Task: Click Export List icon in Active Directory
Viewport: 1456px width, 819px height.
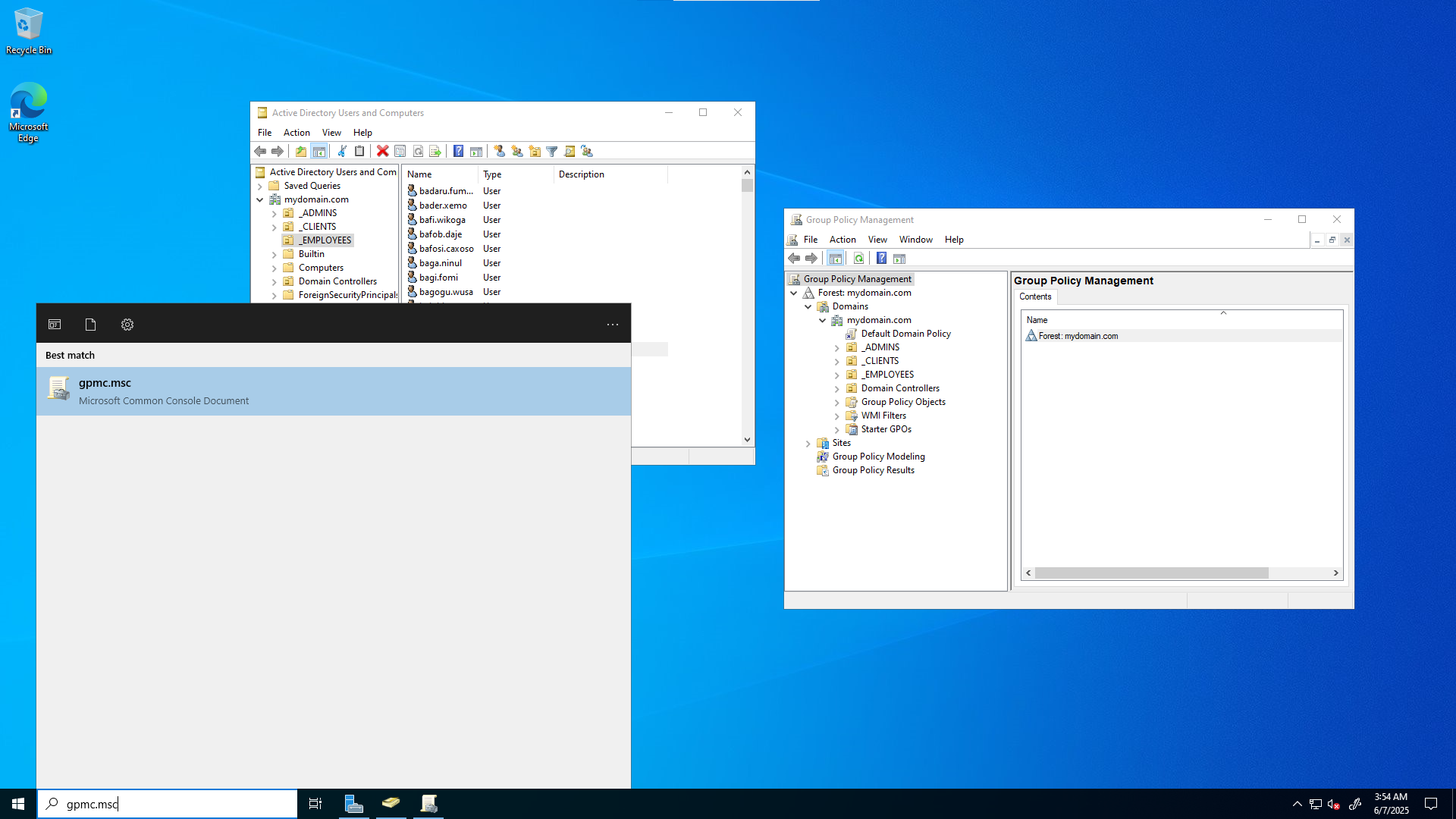Action: 435,152
